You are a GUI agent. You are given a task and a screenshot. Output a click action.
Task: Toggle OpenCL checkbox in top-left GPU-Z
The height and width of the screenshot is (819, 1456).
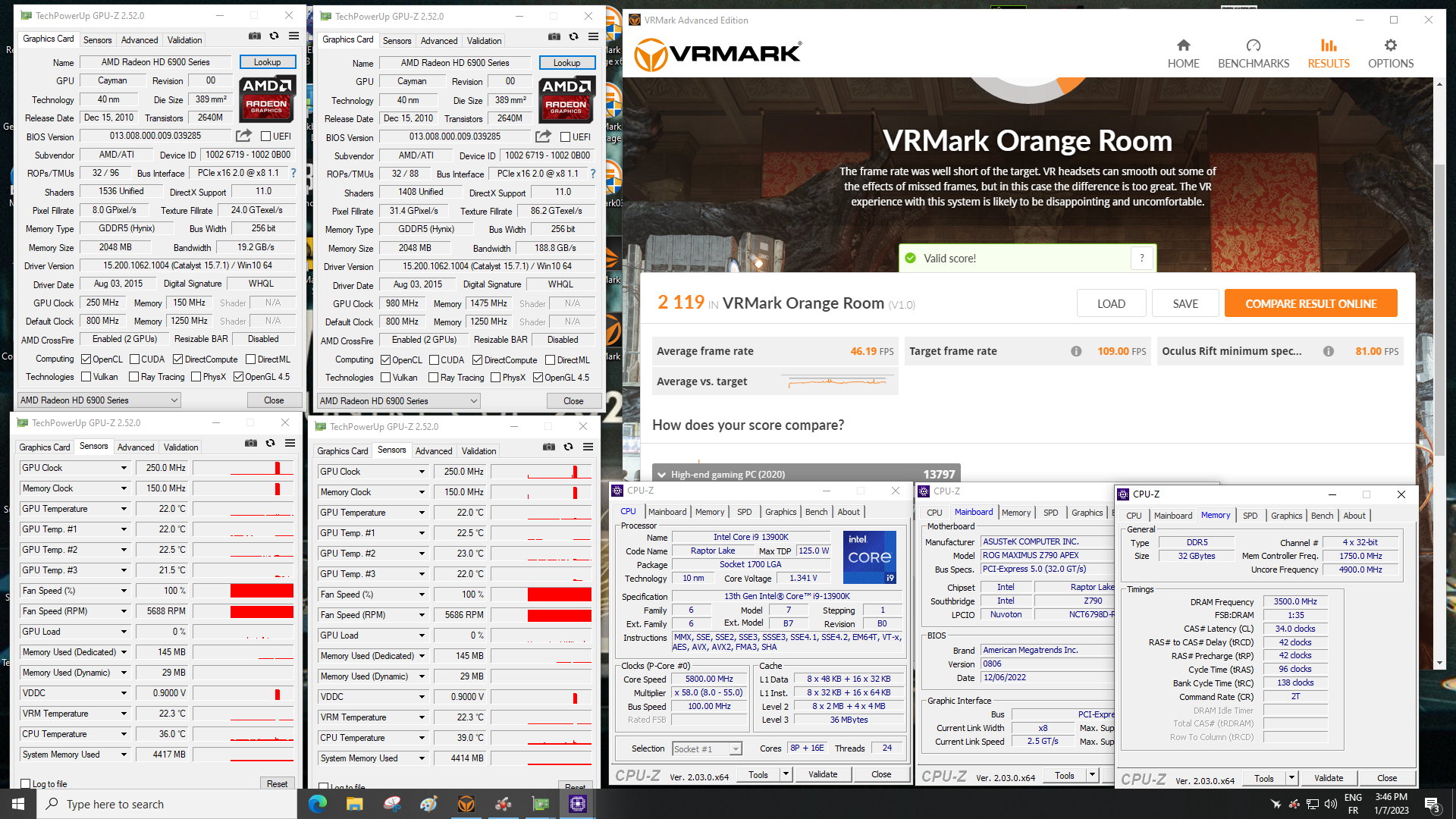click(x=86, y=359)
